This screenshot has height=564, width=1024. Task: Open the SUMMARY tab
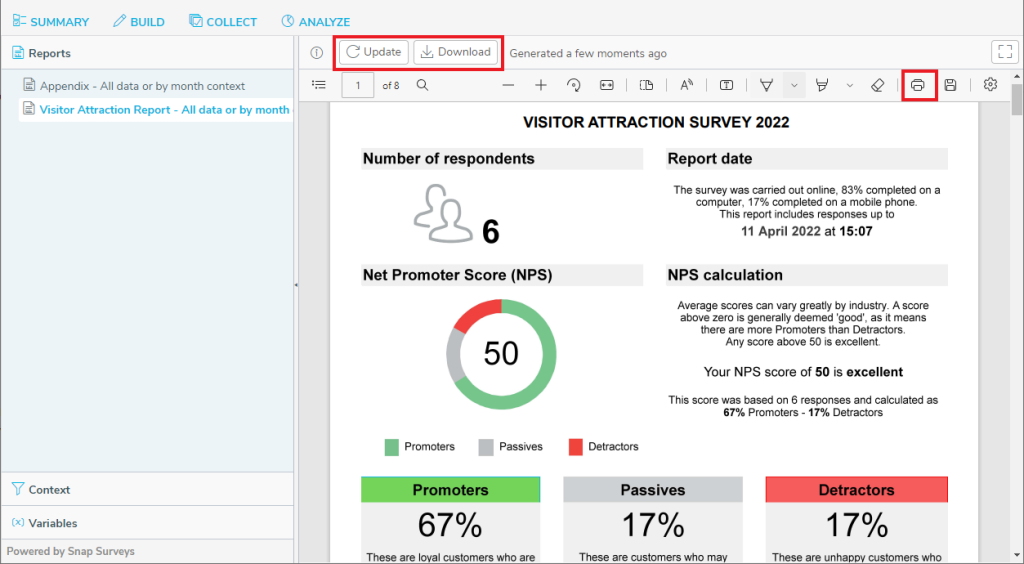[51, 22]
